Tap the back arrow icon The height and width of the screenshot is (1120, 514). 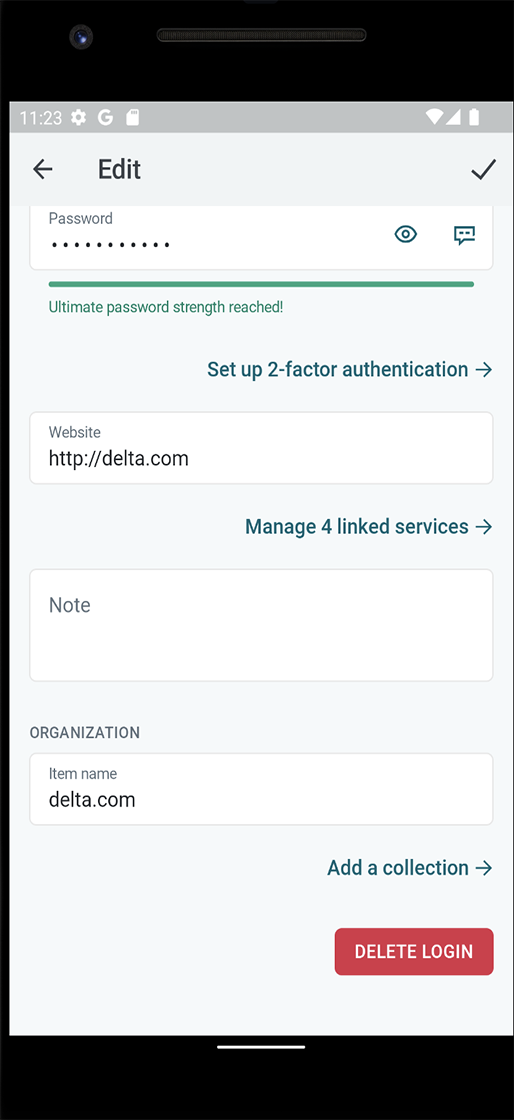point(43,169)
